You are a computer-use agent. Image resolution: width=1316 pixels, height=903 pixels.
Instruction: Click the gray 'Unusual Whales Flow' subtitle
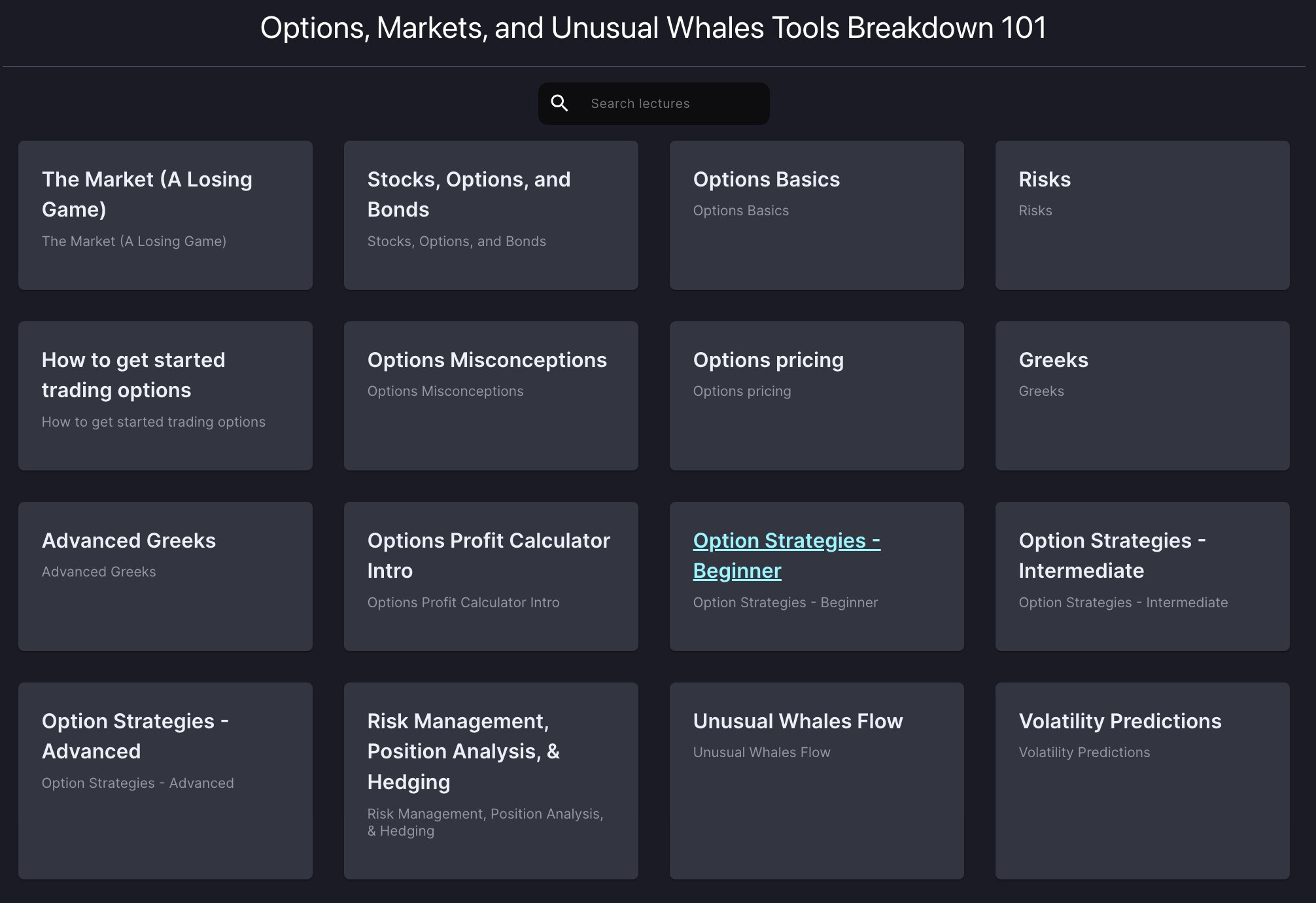(x=762, y=752)
